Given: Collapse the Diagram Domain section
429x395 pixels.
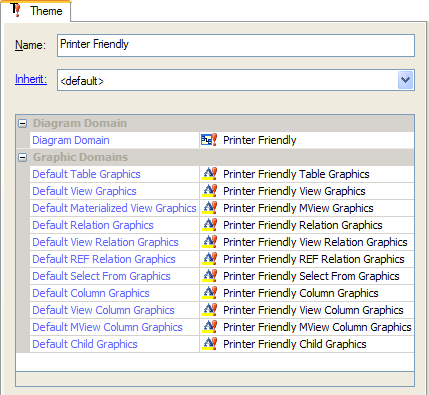Looking at the screenshot, I should (x=22, y=124).
